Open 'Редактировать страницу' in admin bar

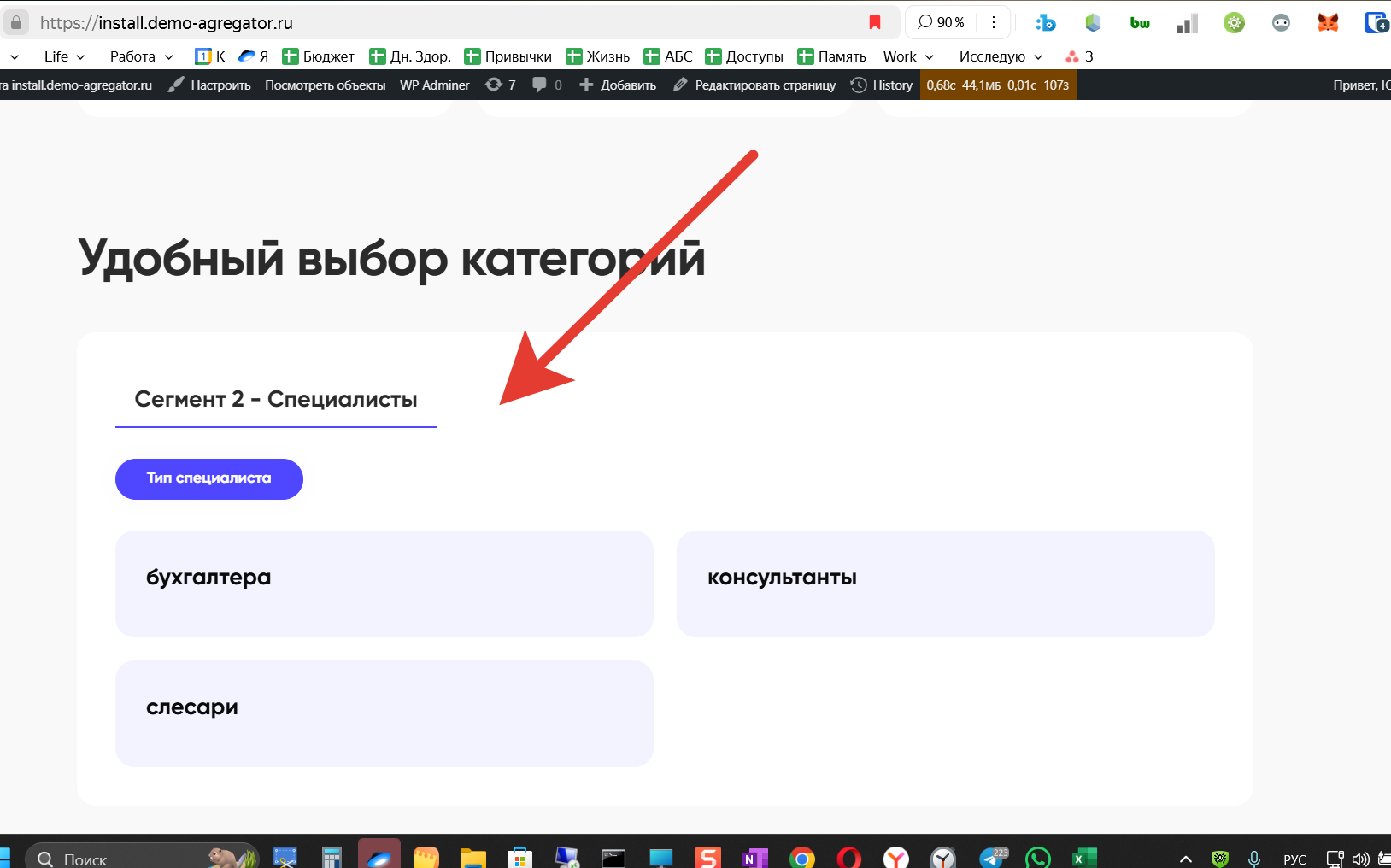click(754, 85)
